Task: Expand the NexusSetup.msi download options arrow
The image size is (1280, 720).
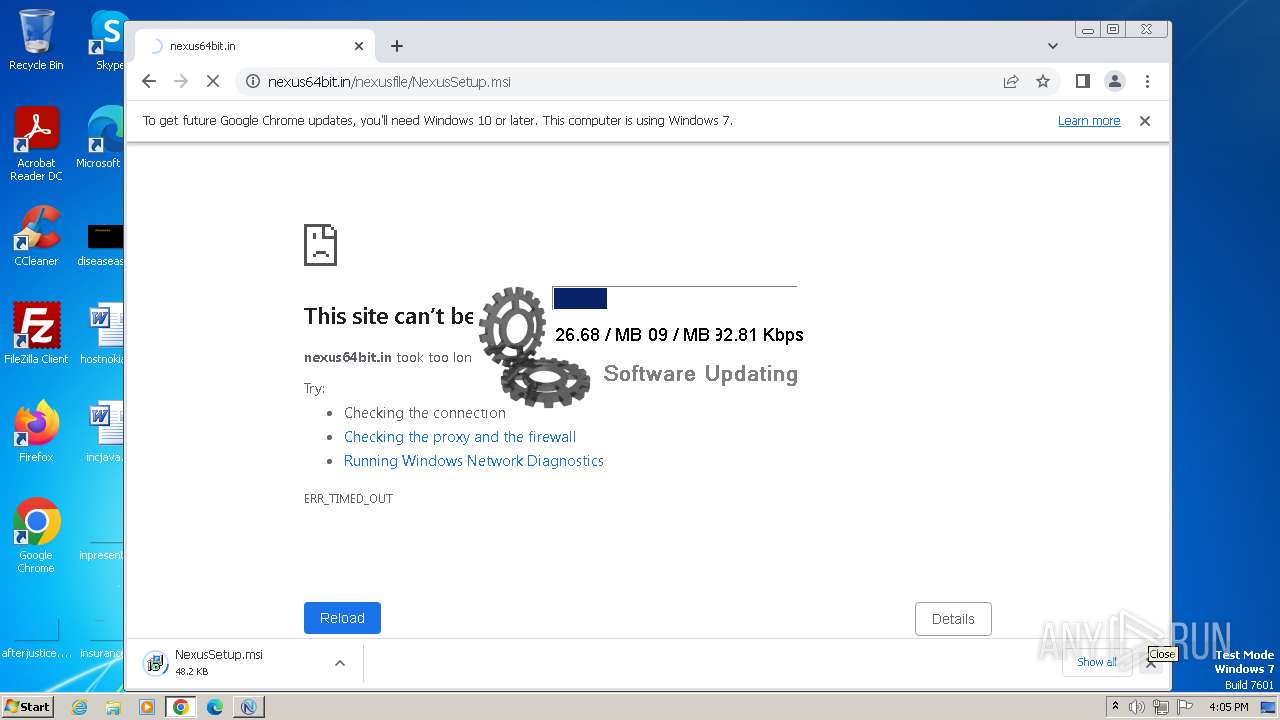Action: point(340,663)
